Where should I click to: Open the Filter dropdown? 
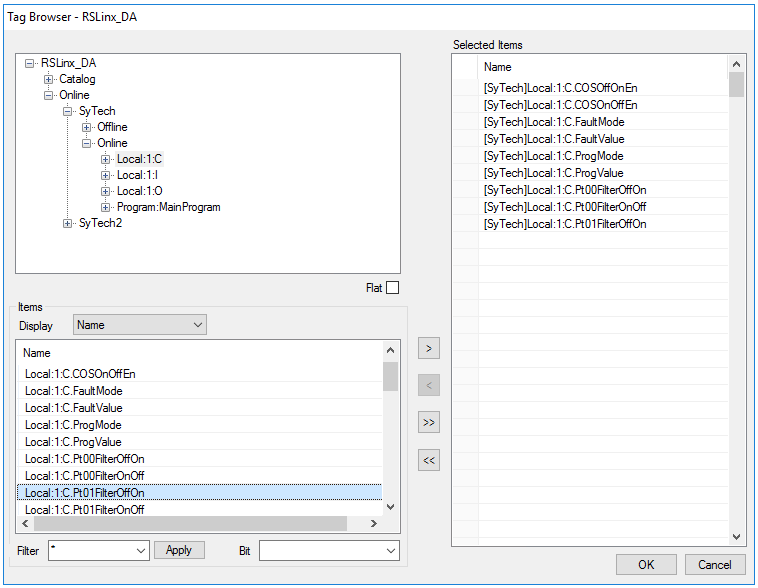141,551
